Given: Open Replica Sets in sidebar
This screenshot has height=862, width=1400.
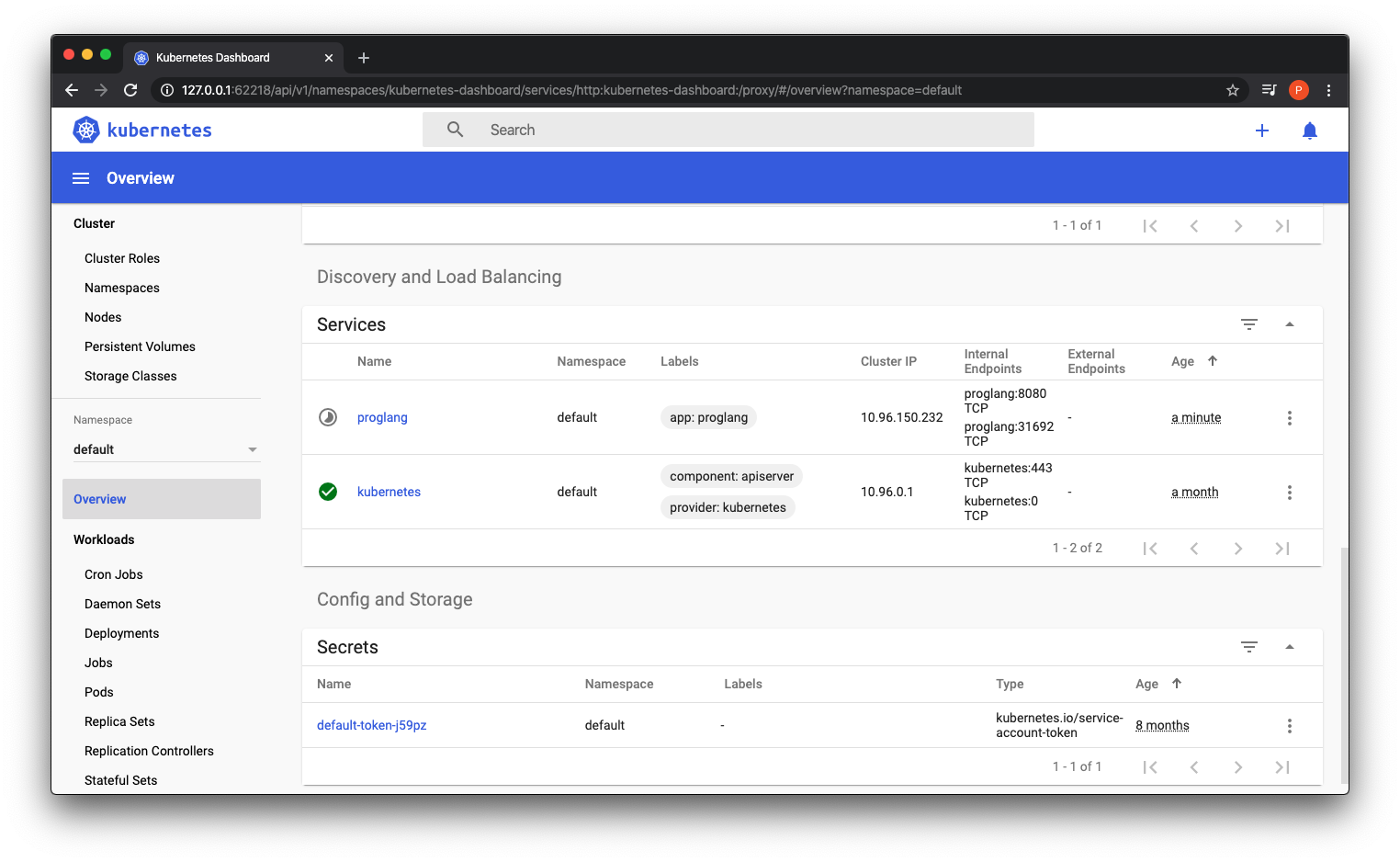Looking at the screenshot, I should [x=119, y=721].
